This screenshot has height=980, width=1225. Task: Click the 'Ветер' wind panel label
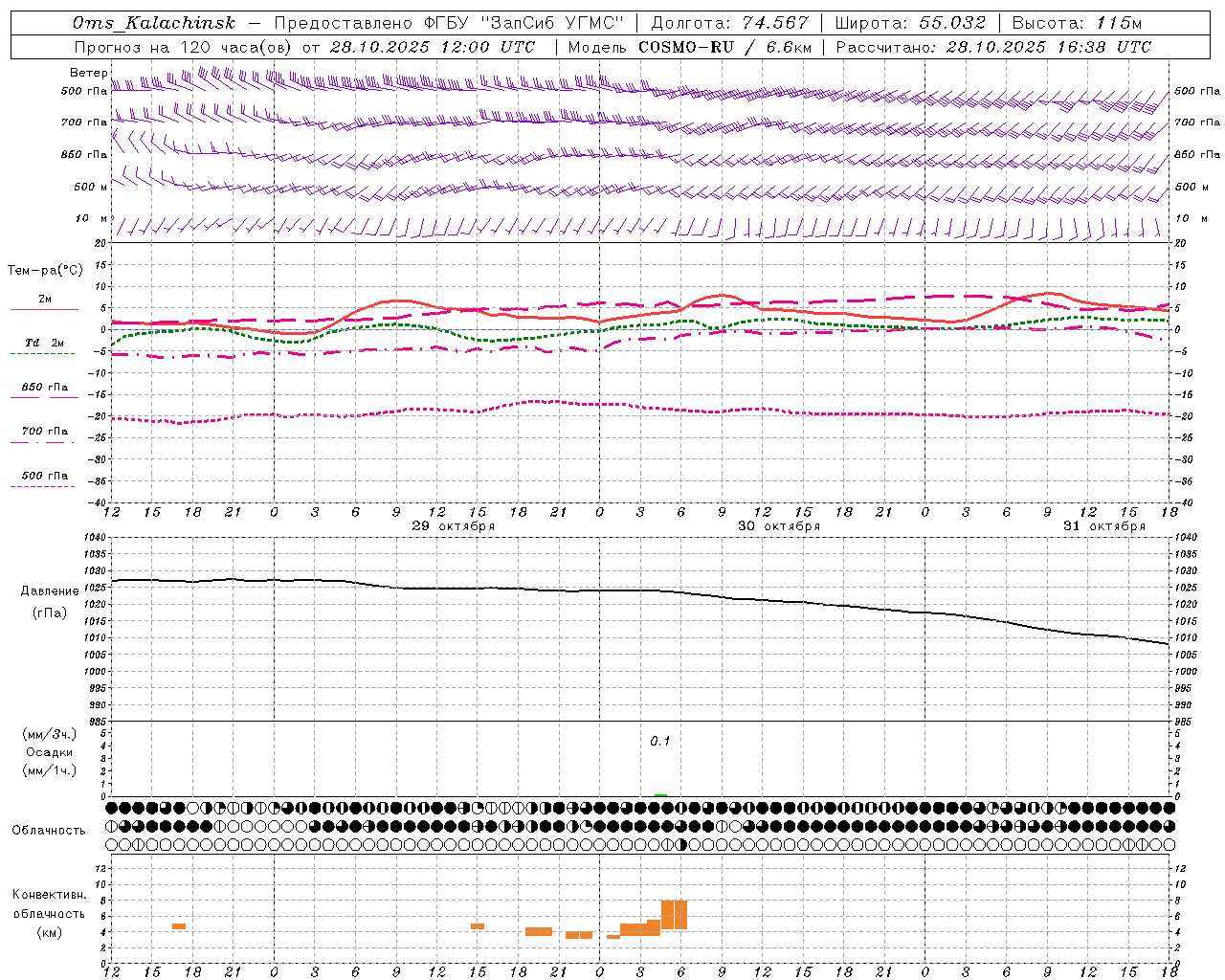[89, 72]
